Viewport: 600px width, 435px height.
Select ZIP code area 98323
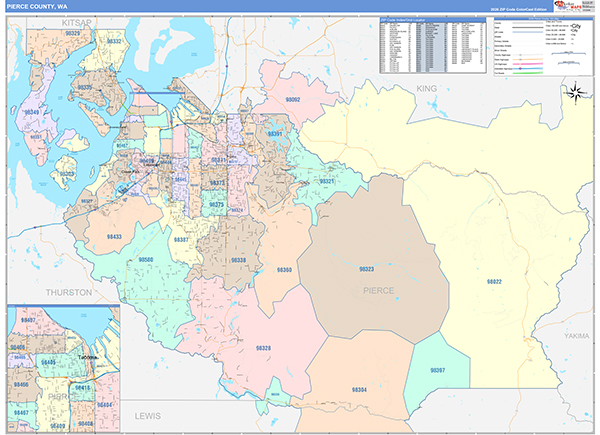click(366, 269)
